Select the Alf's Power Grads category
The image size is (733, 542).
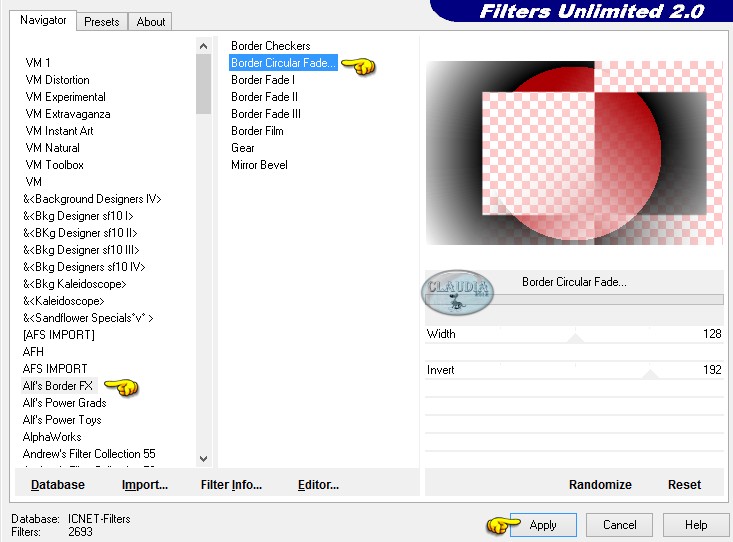65,403
